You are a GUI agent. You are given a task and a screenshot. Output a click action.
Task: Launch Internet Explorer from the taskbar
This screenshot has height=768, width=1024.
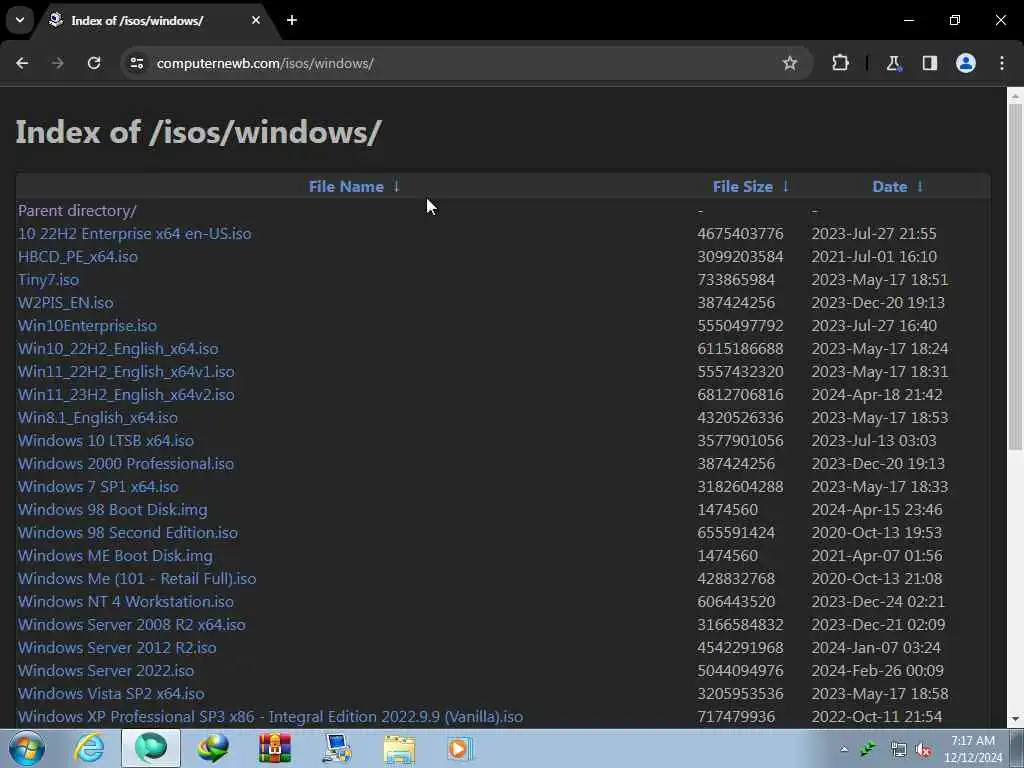(89, 748)
